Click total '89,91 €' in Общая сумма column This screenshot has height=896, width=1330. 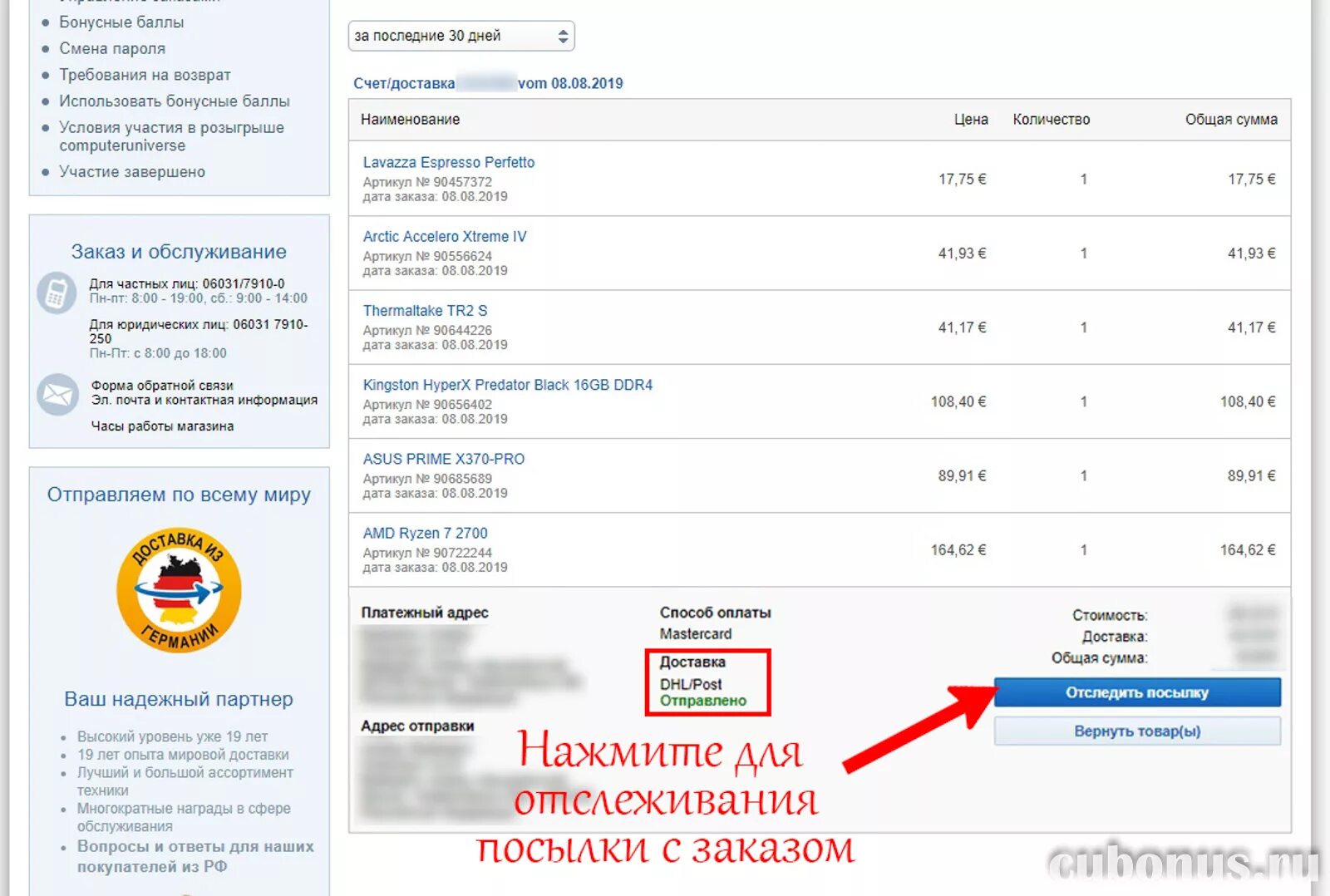[1251, 476]
